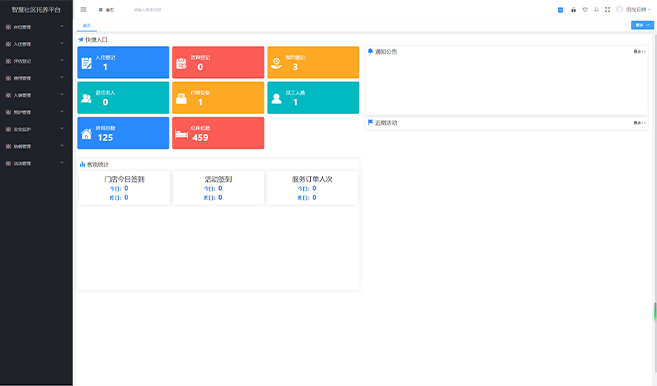Open the blue dropdown button on tab bar

642,25
